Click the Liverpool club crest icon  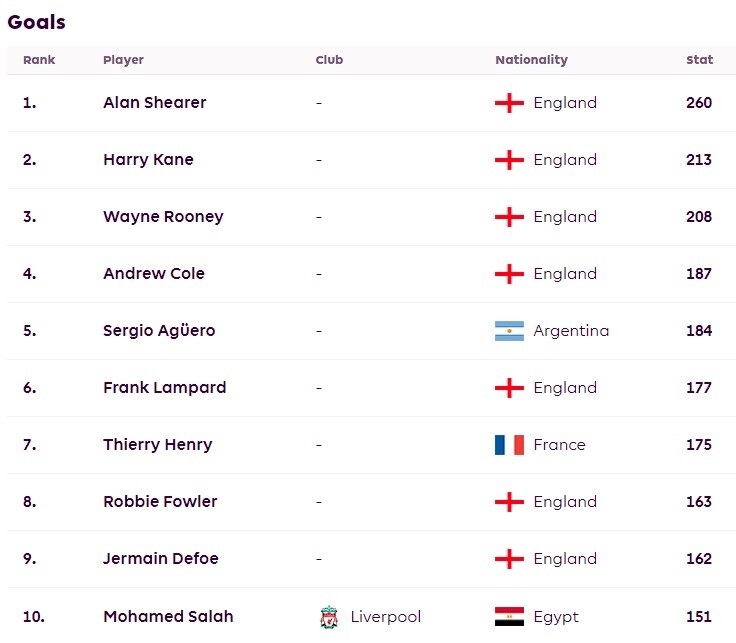click(x=329, y=617)
